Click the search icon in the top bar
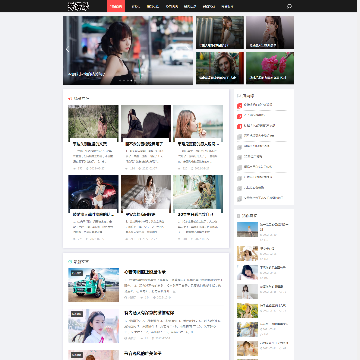Screen dimensions: 360x360 click(289, 6)
